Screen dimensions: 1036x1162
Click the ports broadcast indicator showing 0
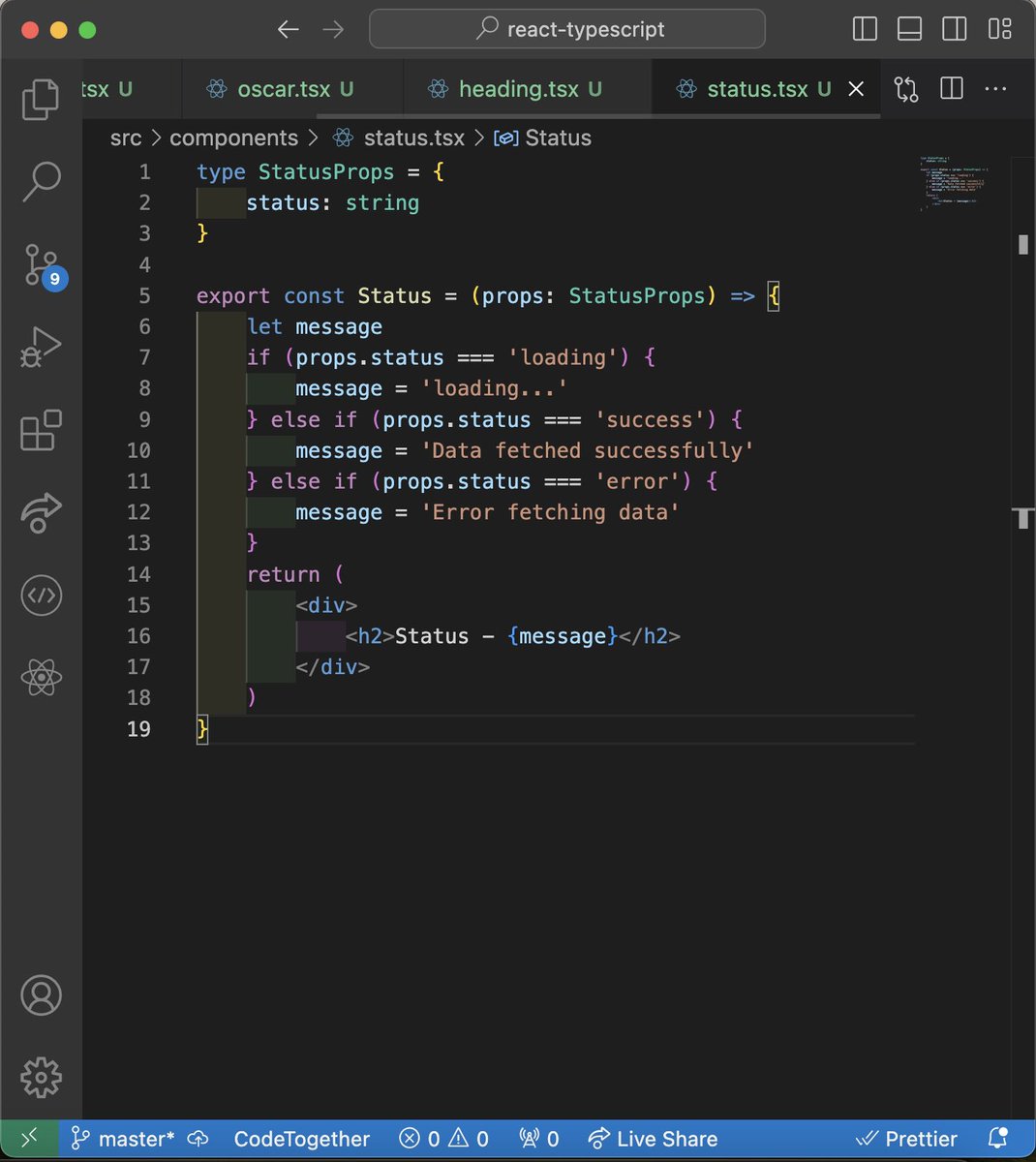coord(539,1139)
